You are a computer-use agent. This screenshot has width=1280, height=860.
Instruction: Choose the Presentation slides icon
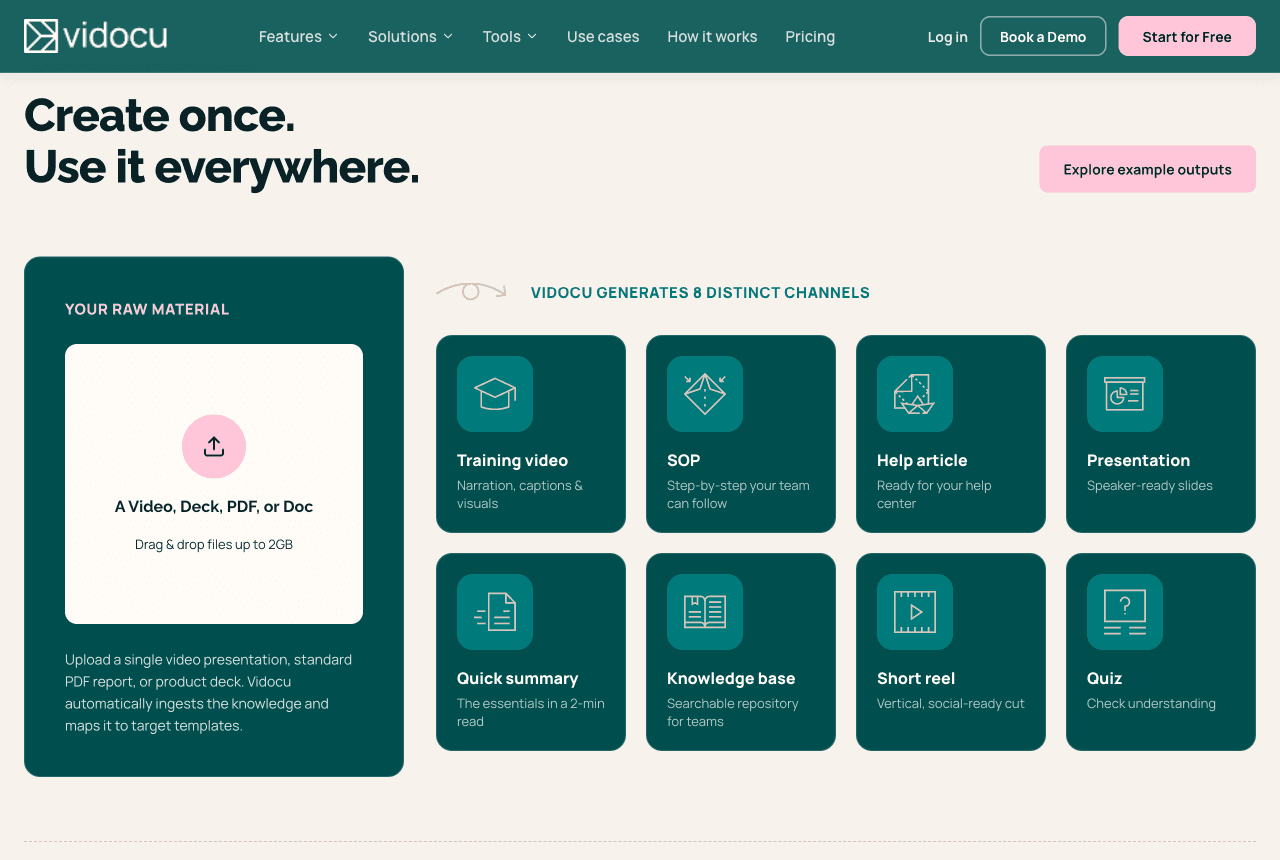1125,394
